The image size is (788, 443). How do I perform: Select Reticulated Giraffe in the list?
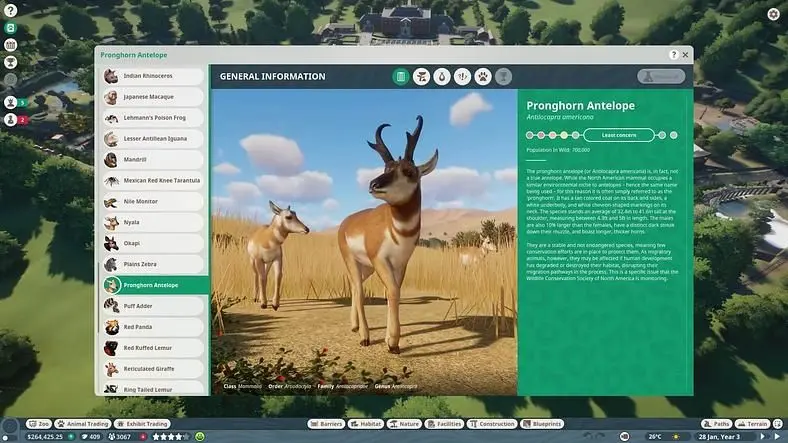(x=153, y=369)
